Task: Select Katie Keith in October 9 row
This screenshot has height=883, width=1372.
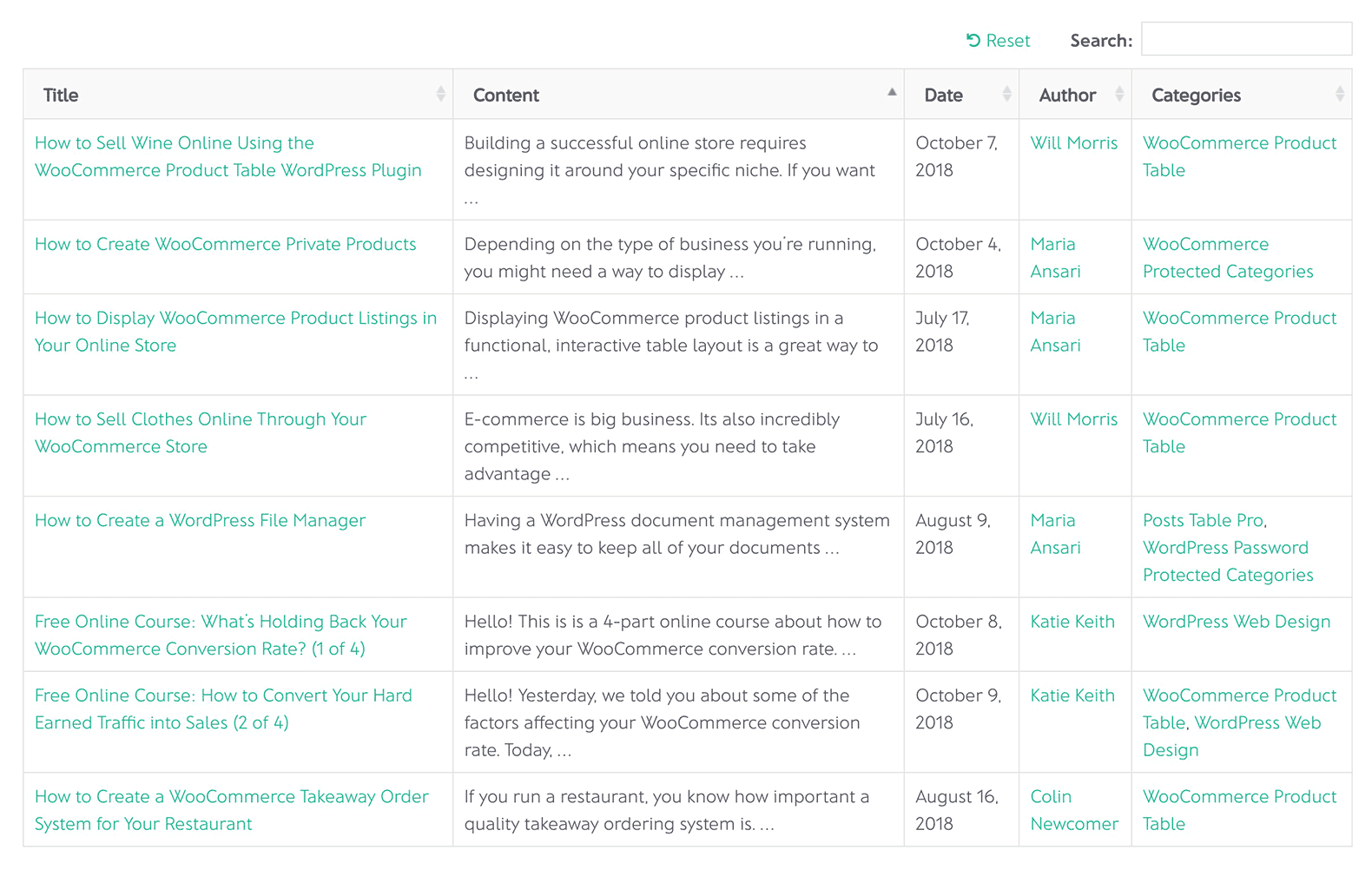Action: [1072, 695]
